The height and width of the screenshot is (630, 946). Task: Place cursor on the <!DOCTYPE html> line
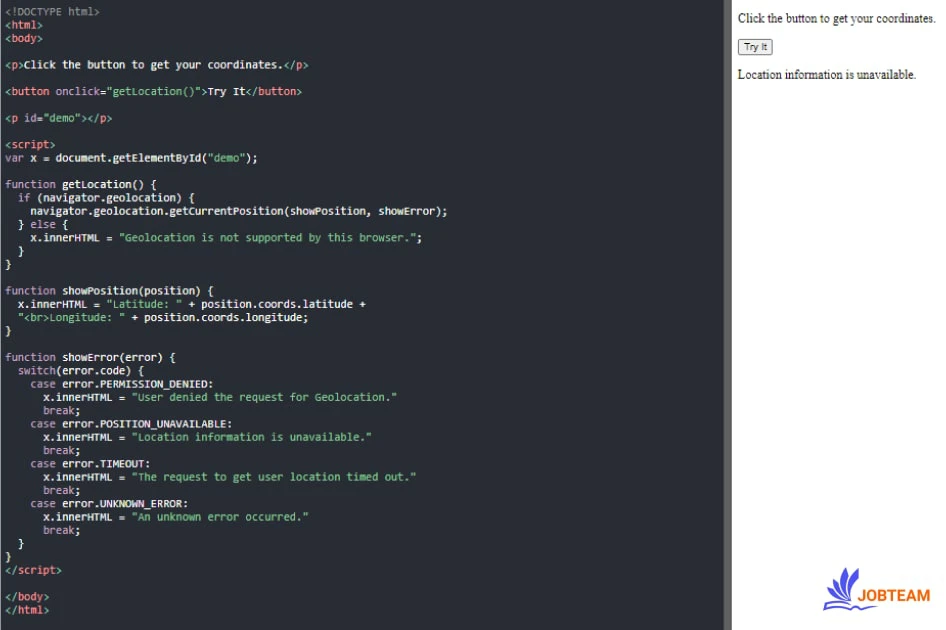click(52, 12)
